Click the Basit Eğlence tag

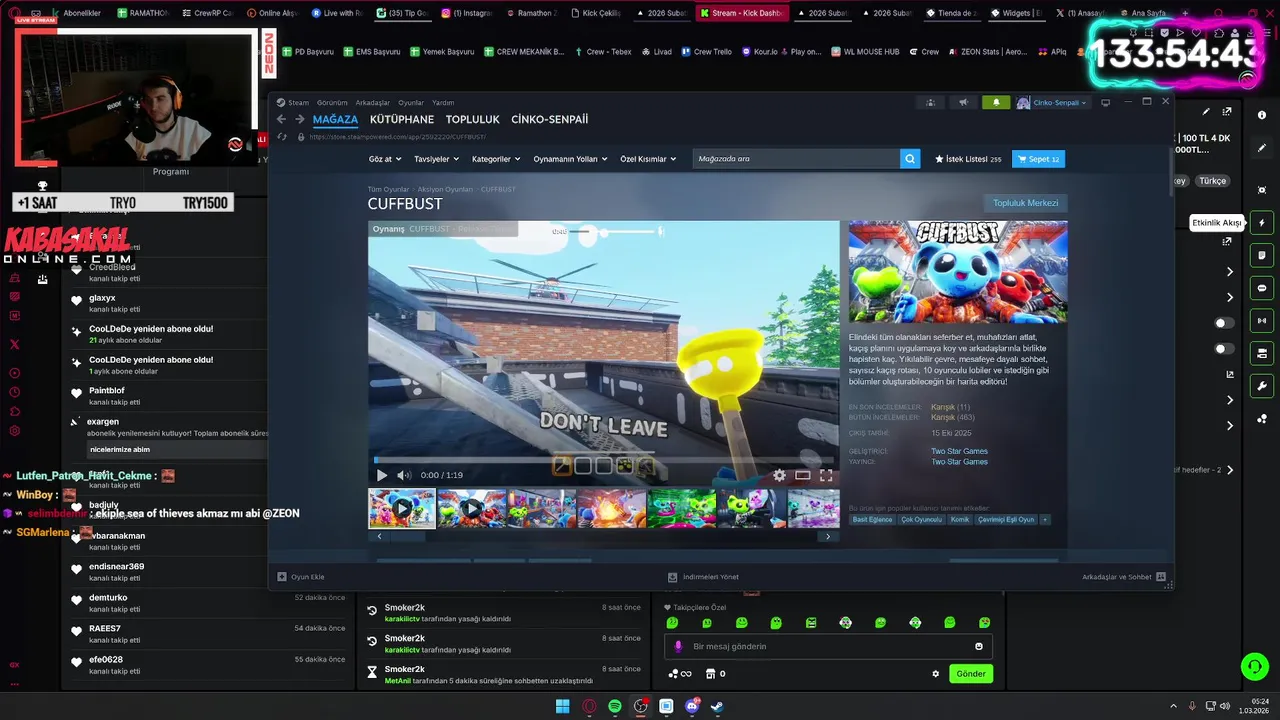(872, 519)
